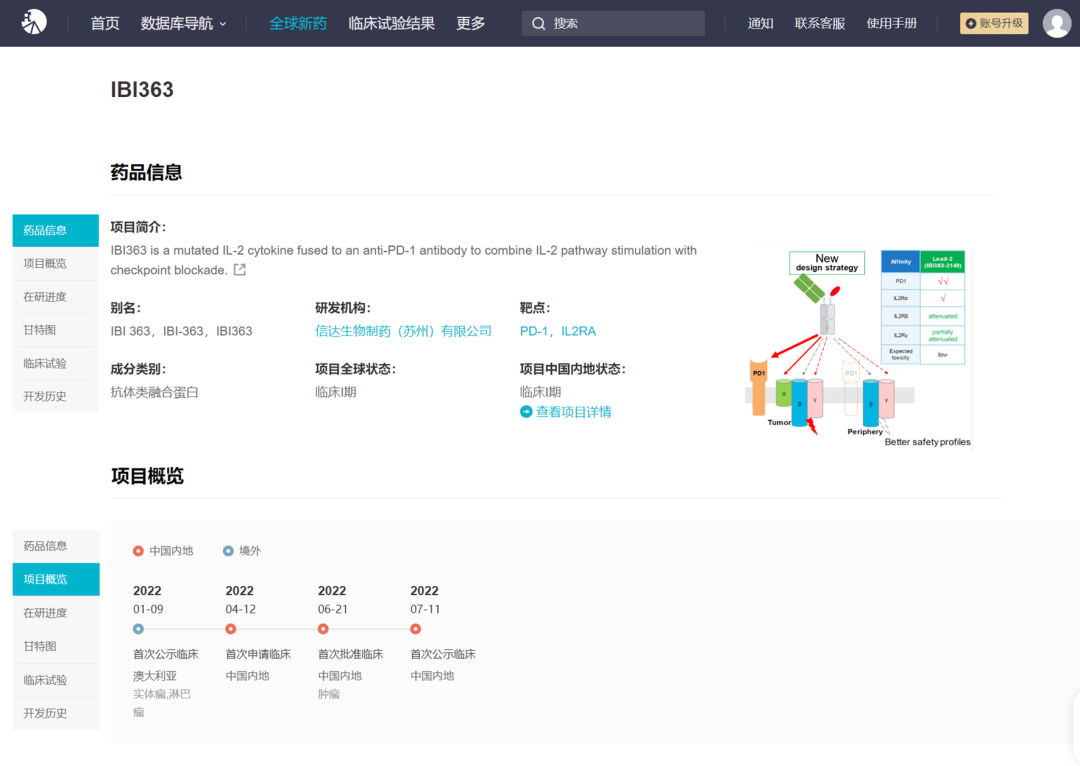Click arrow icon beside 查看项目详情
Image resolution: width=1080 pixels, height=766 pixels.
coord(526,412)
